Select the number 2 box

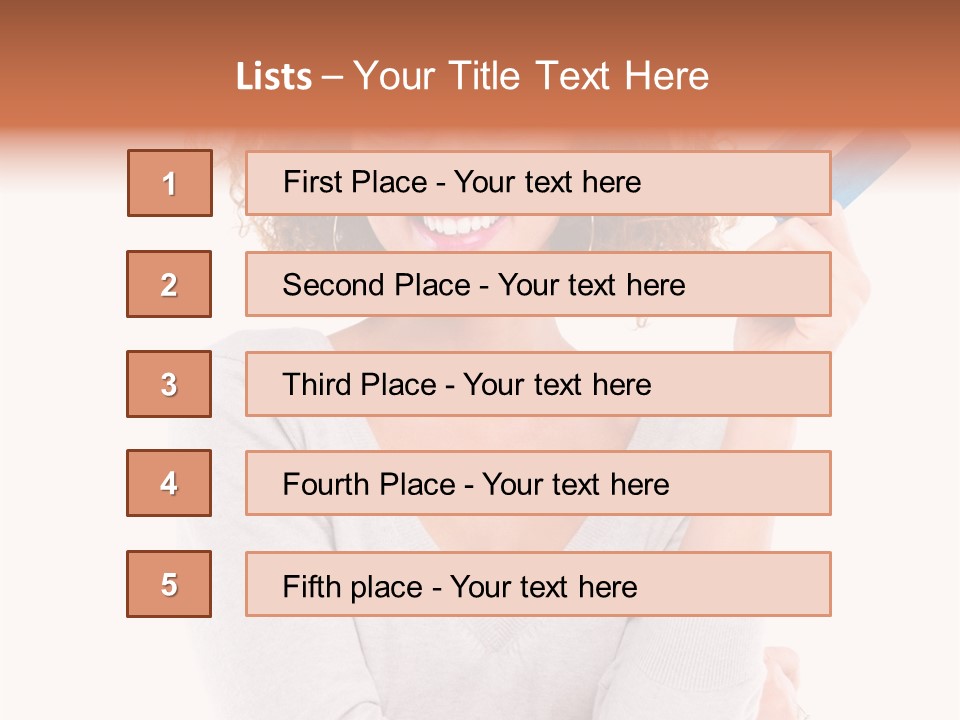pos(169,284)
